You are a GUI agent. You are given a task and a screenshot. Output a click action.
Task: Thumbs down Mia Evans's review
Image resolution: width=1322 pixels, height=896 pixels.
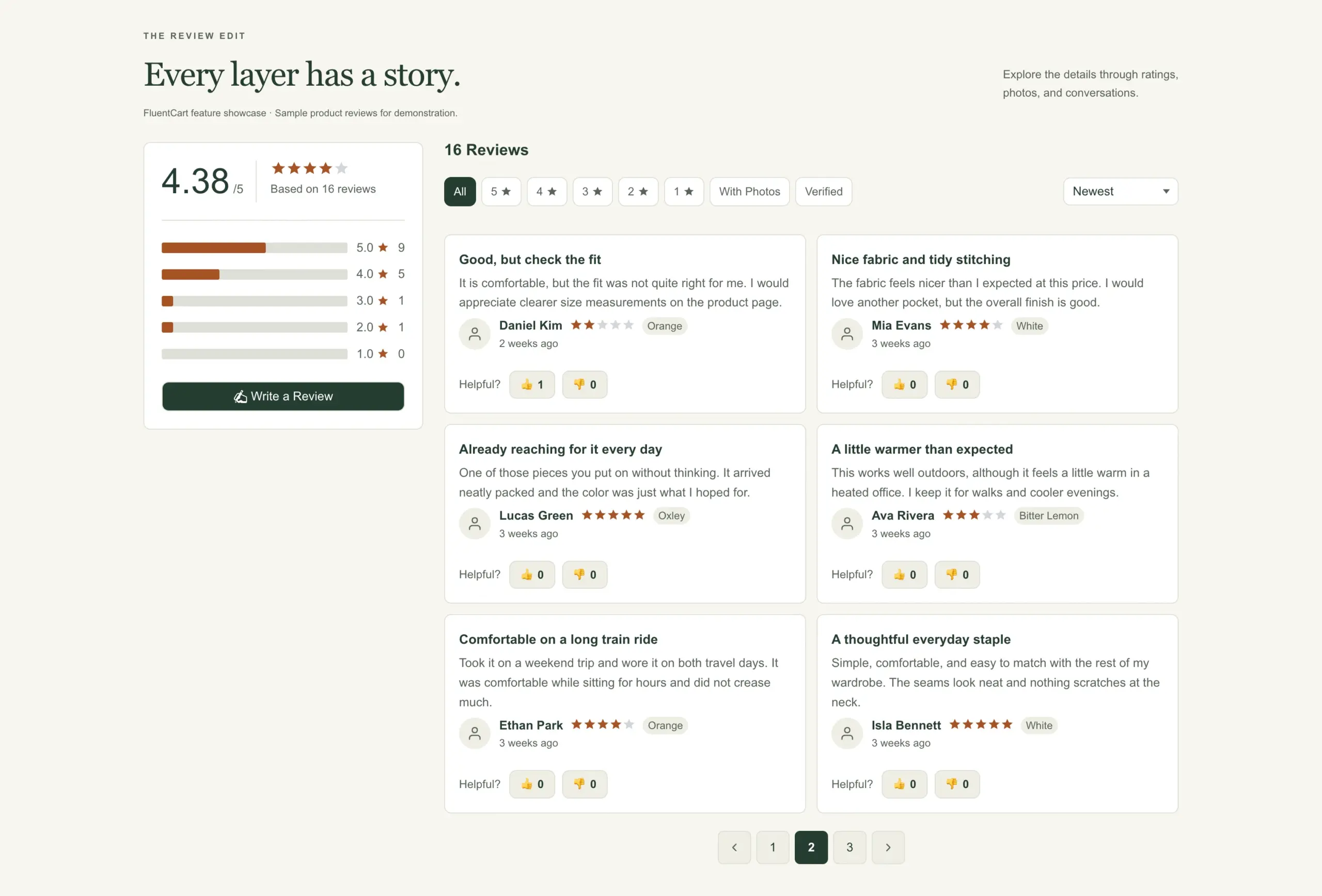click(957, 385)
